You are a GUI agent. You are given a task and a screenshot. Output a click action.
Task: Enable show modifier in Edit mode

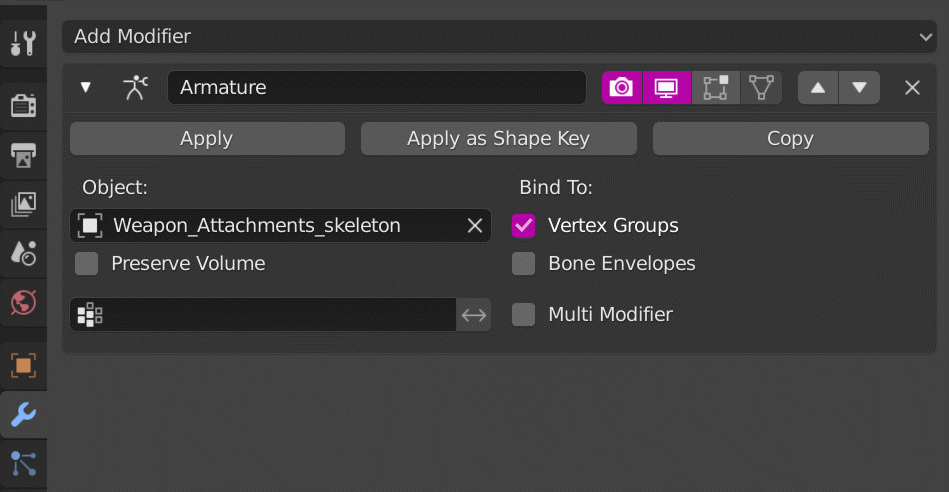[713, 87]
